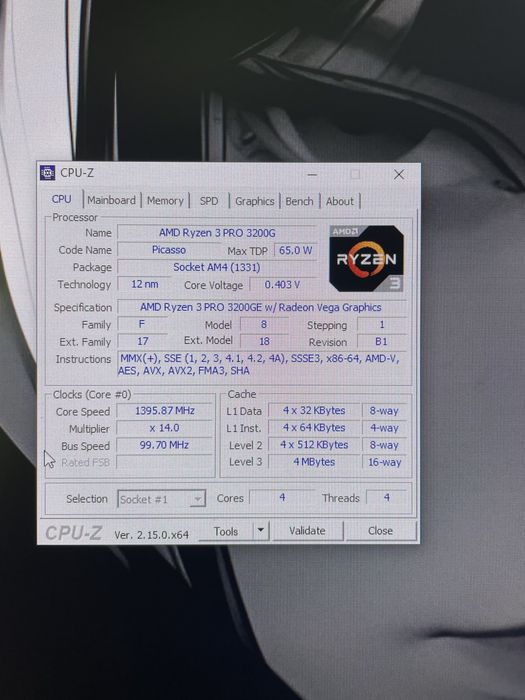Viewport: 525px width, 700px height.
Task: Click the Threads count field
Action: pos(387,498)
